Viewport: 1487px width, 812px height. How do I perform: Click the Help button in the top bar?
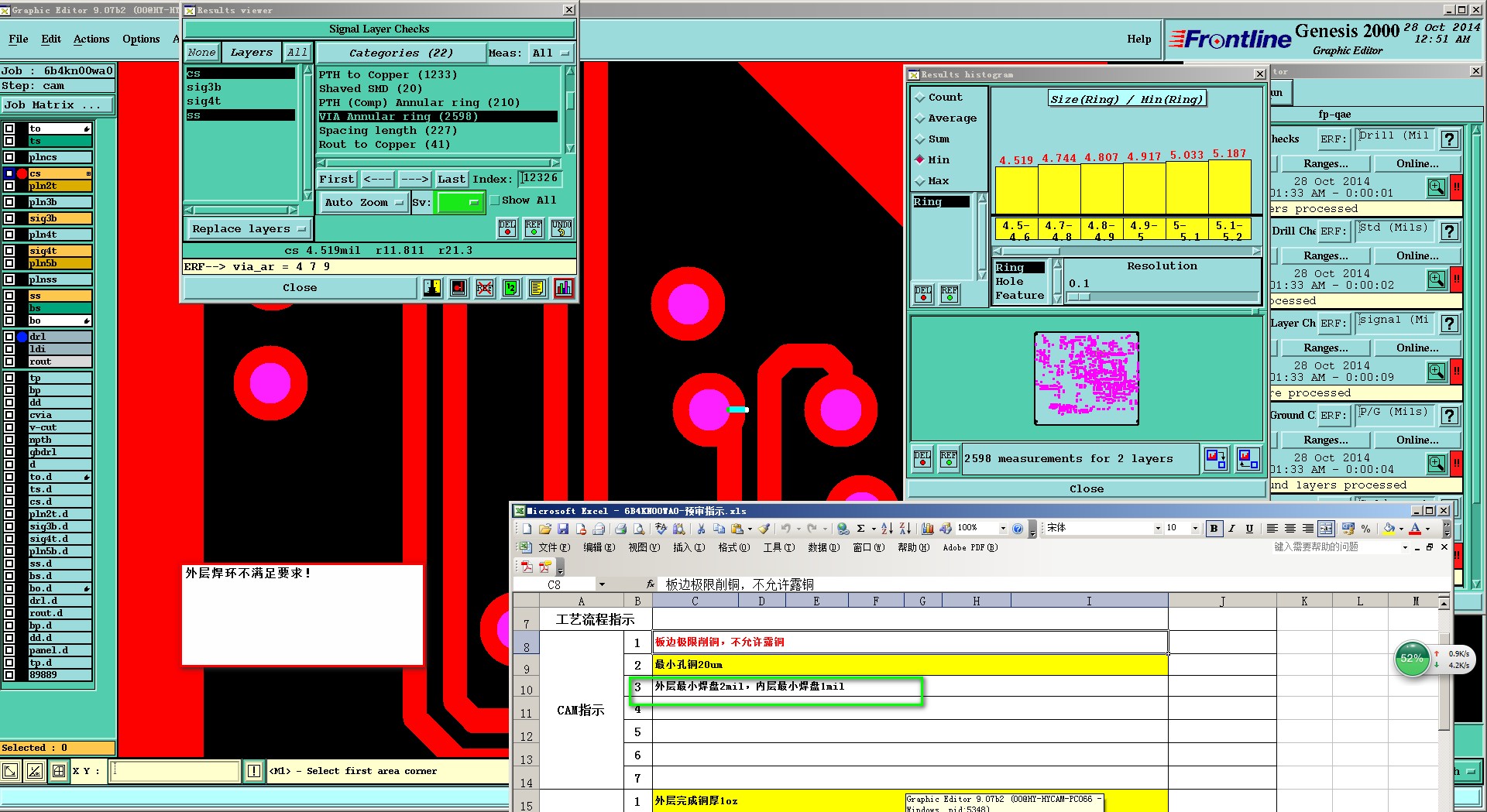(1138, 39)
